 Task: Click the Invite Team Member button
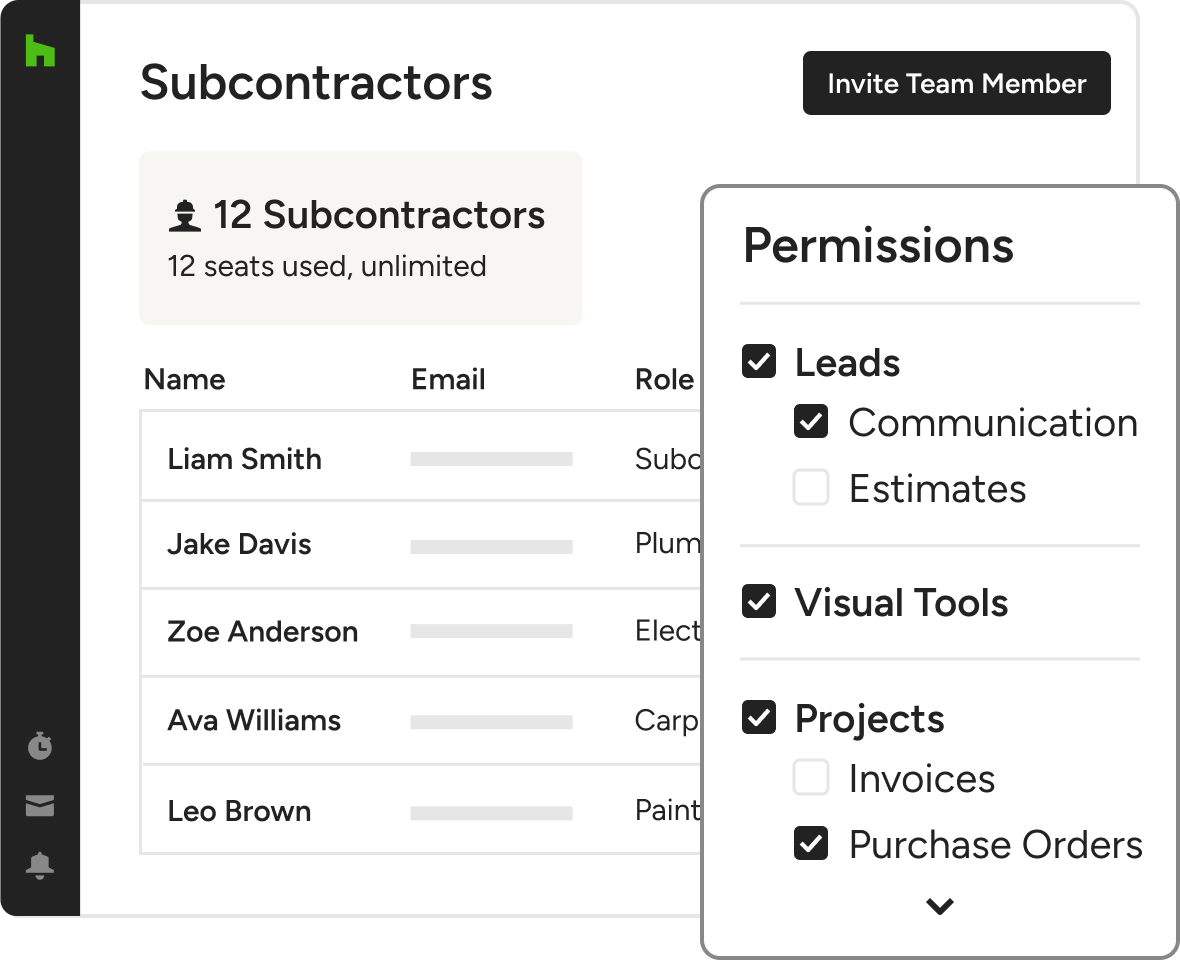point(956,83)
